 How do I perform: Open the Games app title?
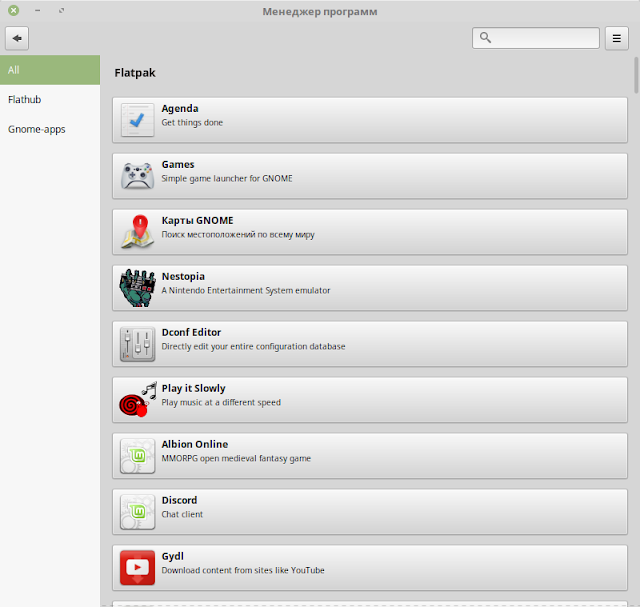[178, 165]
